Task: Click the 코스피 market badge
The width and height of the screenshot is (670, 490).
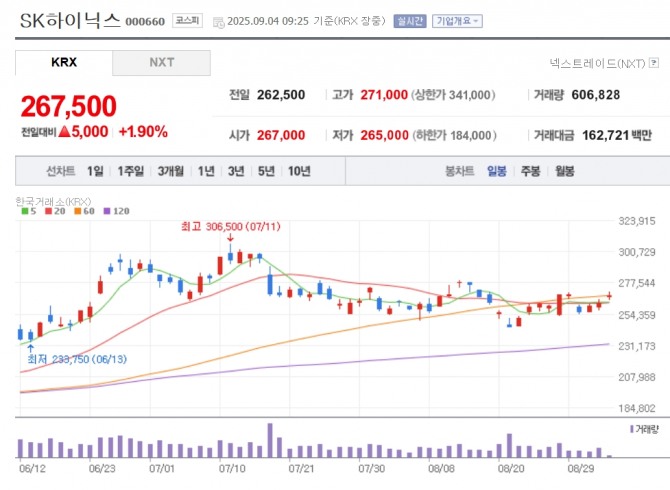Action: (186, 20)
